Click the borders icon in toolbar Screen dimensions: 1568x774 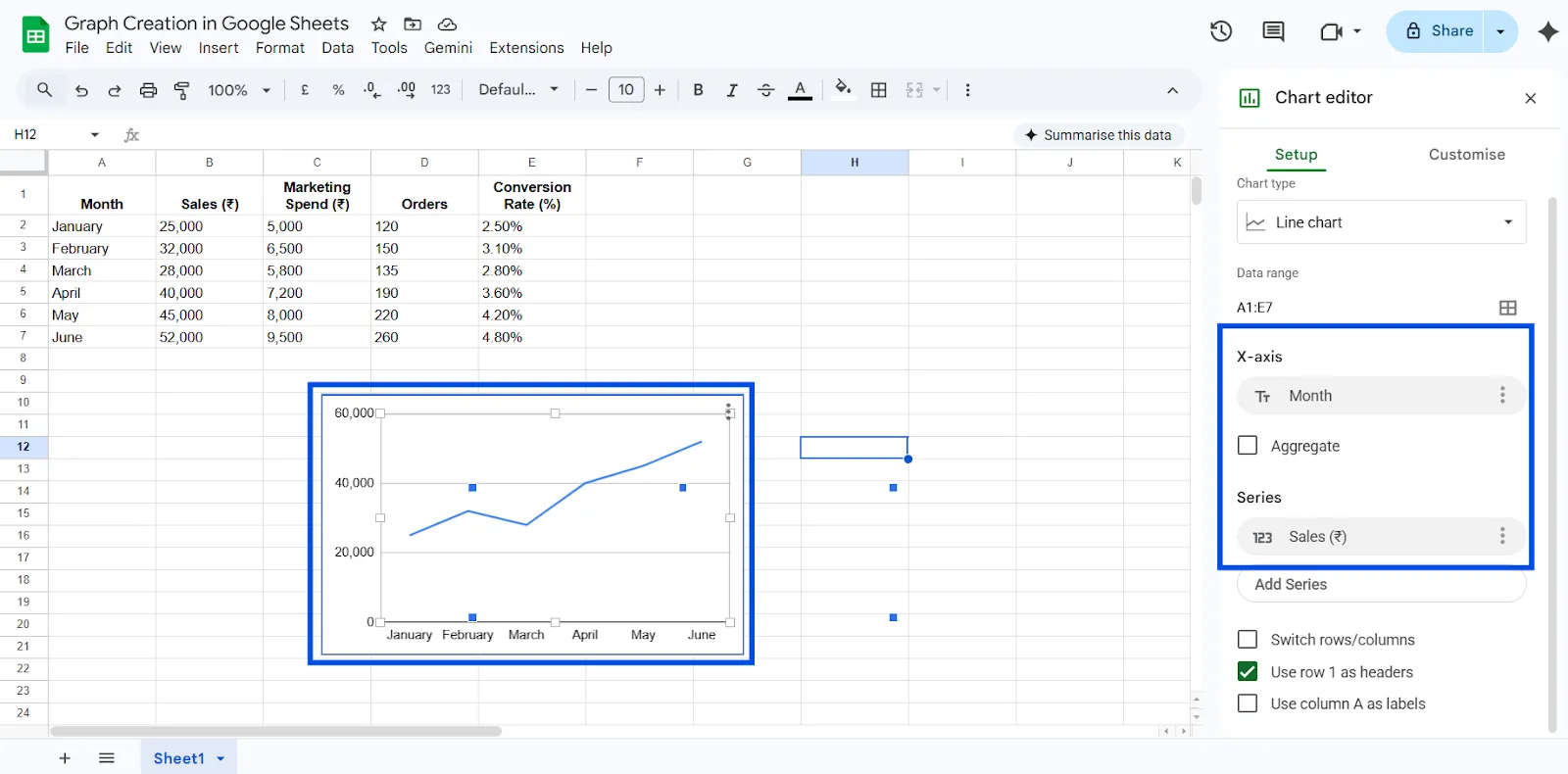tap(879, 90)
